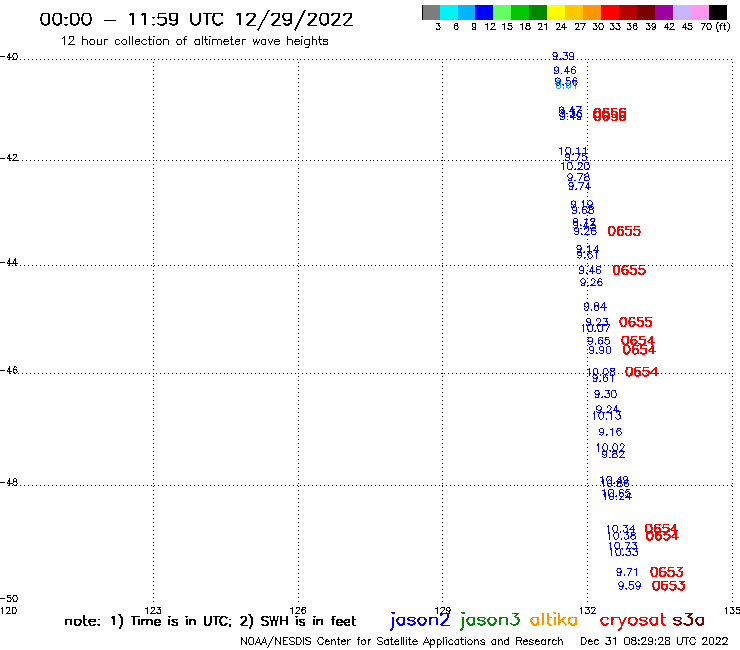The image size is (740, 650).
Task: Click the '(ft)' unit label on color bar
Action: click(723, 26)
